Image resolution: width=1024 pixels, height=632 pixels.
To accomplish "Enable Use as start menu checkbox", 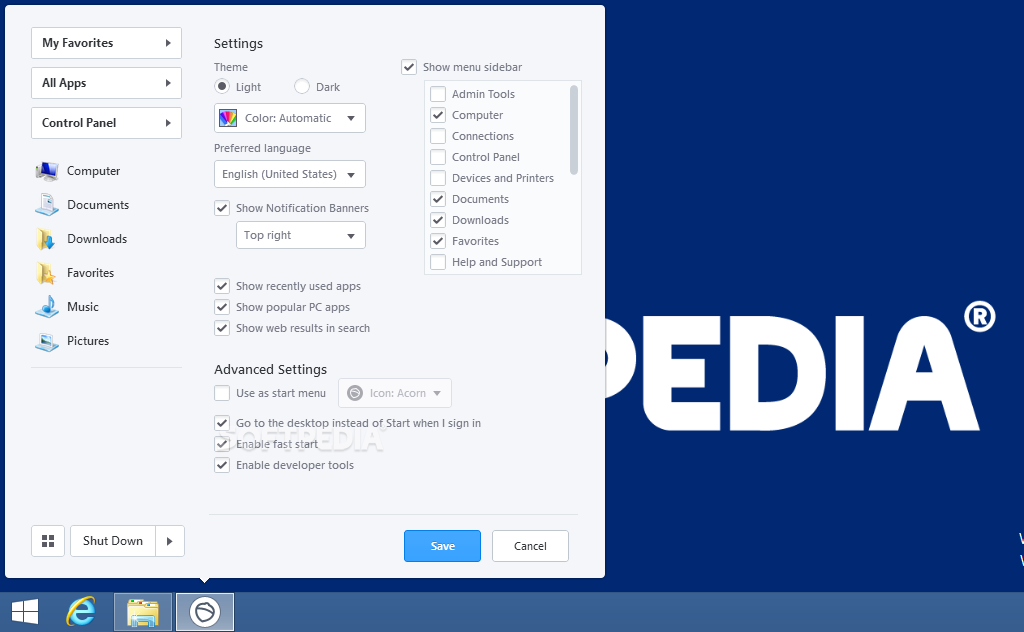I will (x=222, y=393).
